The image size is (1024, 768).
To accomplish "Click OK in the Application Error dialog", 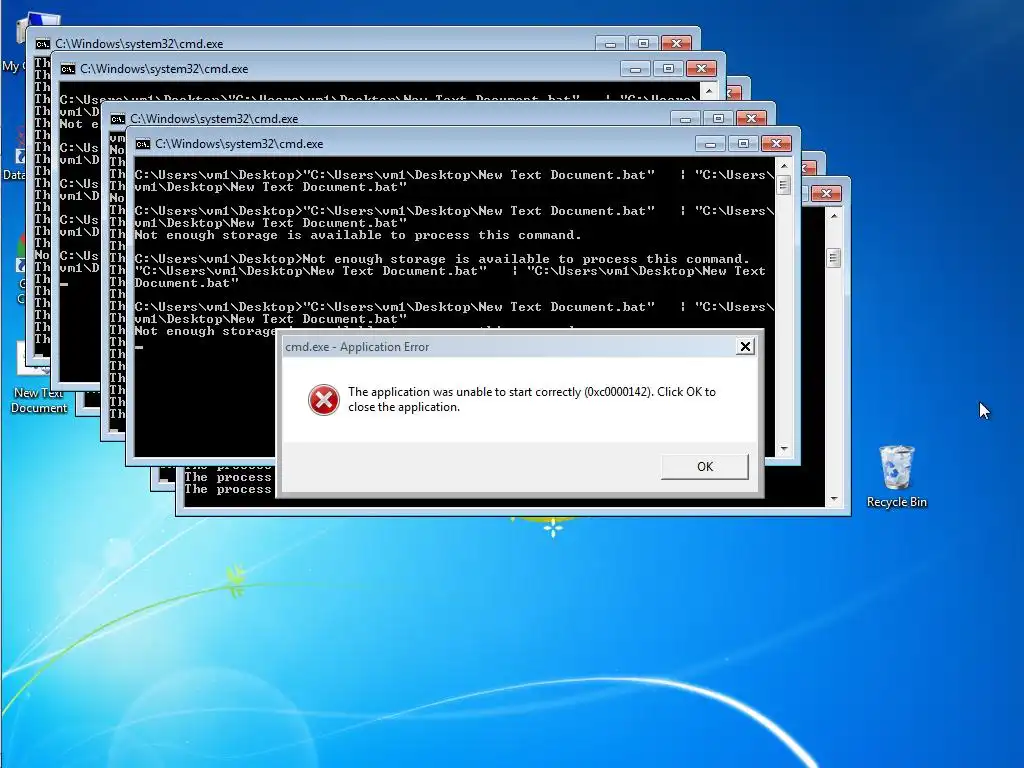I will pyautogui.click(x=705, y=466).
